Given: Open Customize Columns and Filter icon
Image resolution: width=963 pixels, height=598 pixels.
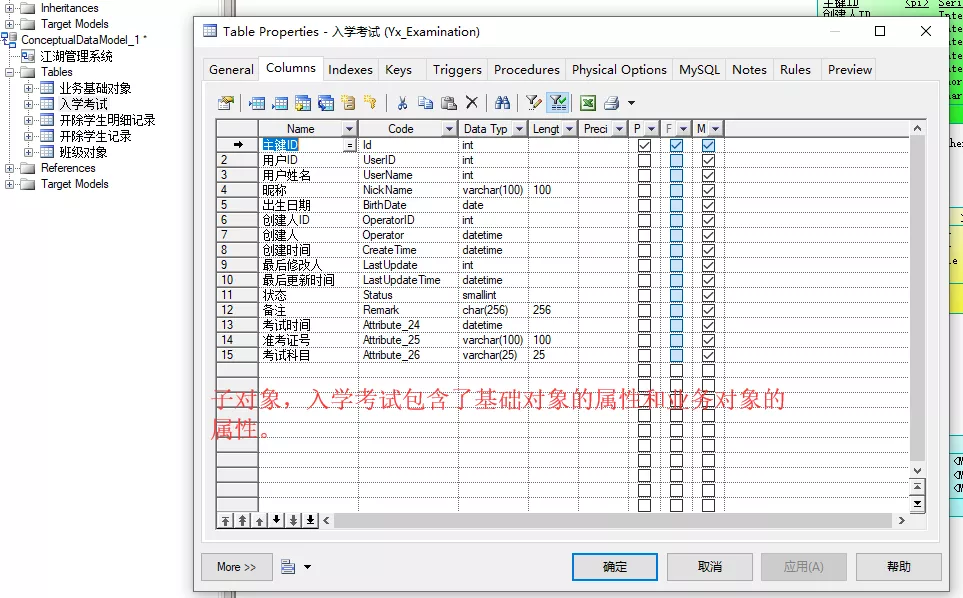Looking at the screenshot, I should click(x=534, y=103).
